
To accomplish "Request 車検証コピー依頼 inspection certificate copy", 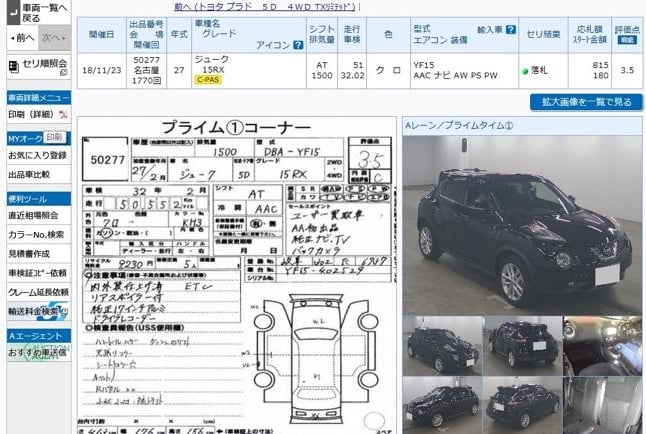I will click(39, 273).
